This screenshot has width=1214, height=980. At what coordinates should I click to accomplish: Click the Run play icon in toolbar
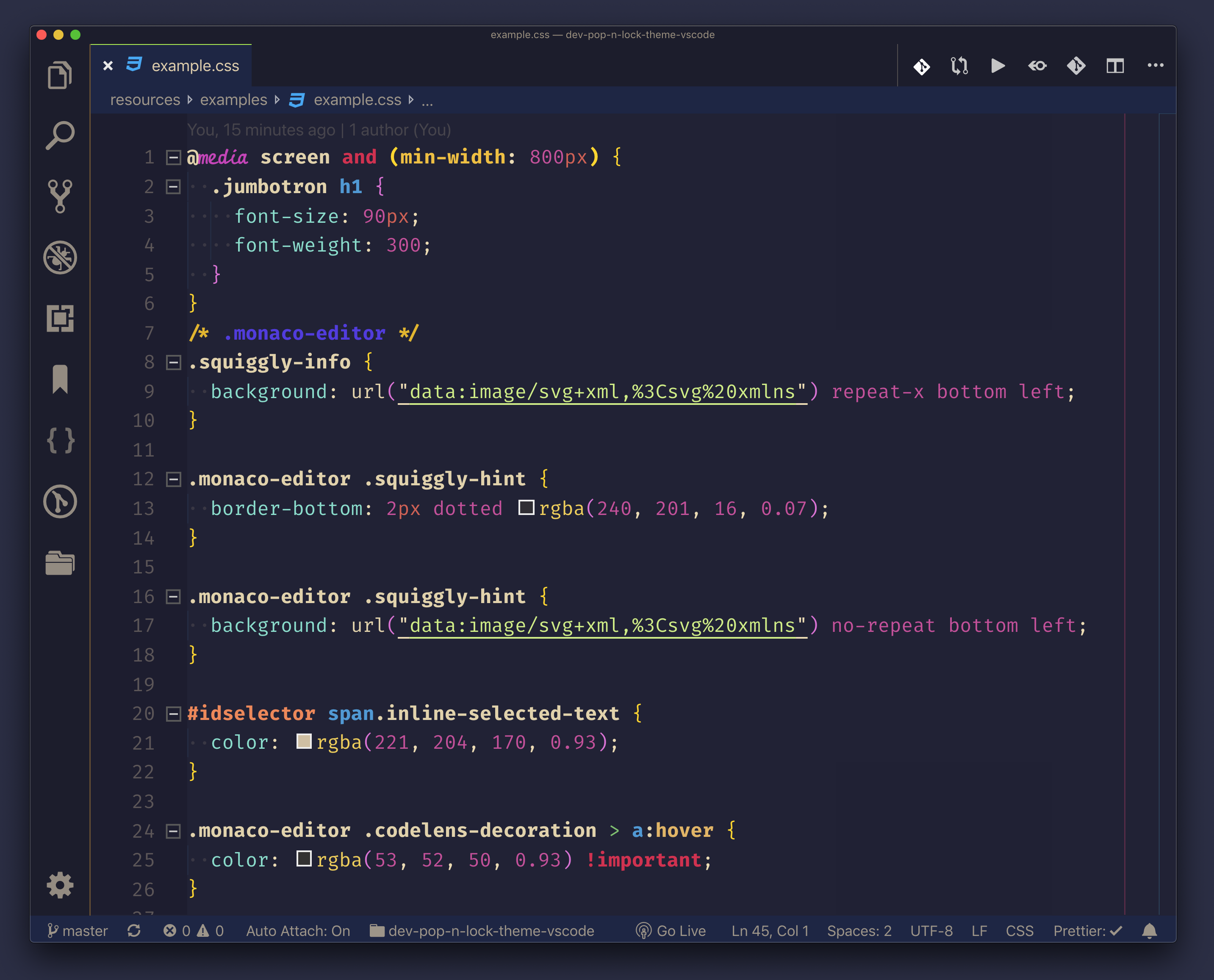[998, 66]
